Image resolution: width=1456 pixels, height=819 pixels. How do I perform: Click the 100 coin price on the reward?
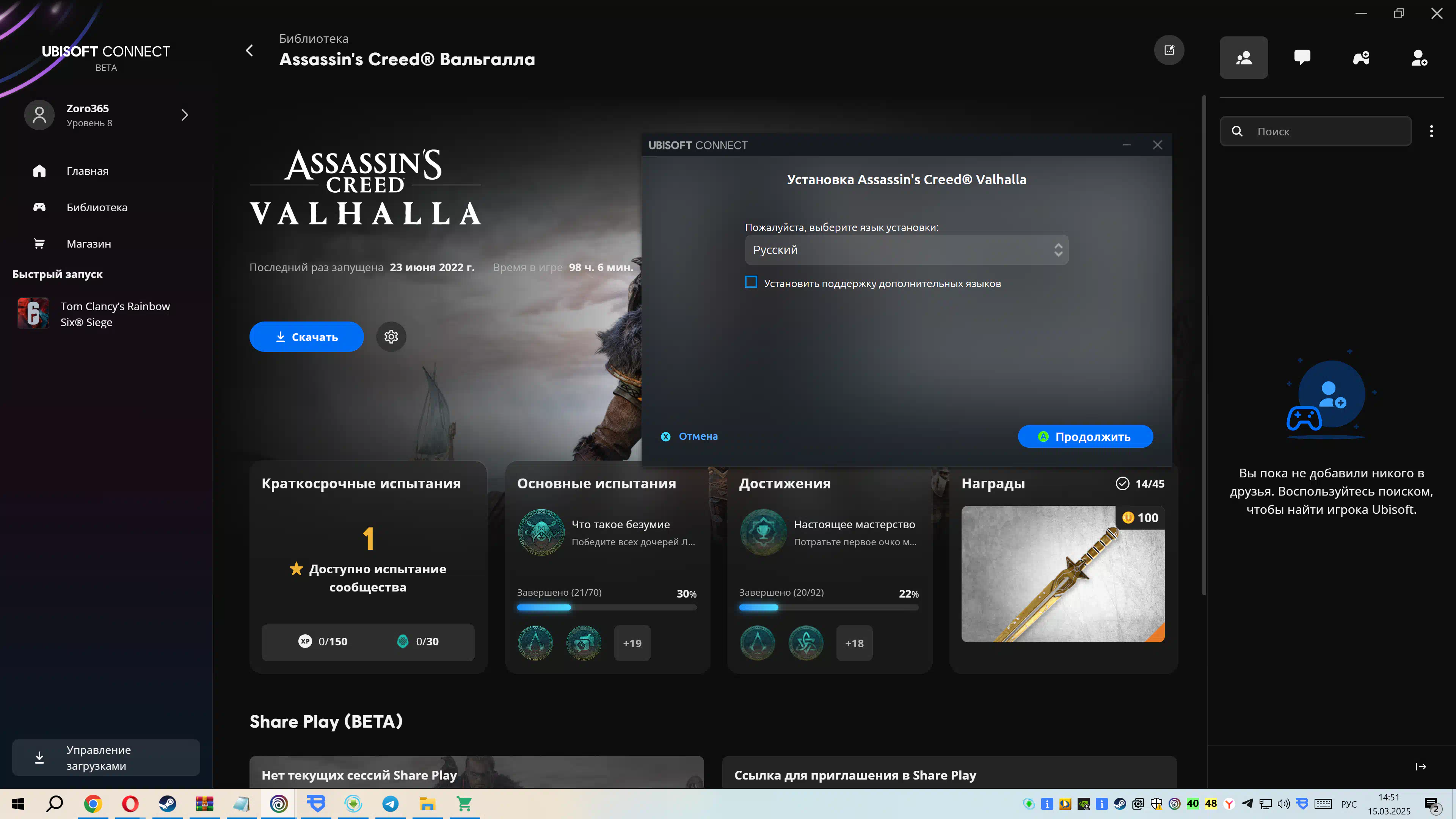(1140, 518)
